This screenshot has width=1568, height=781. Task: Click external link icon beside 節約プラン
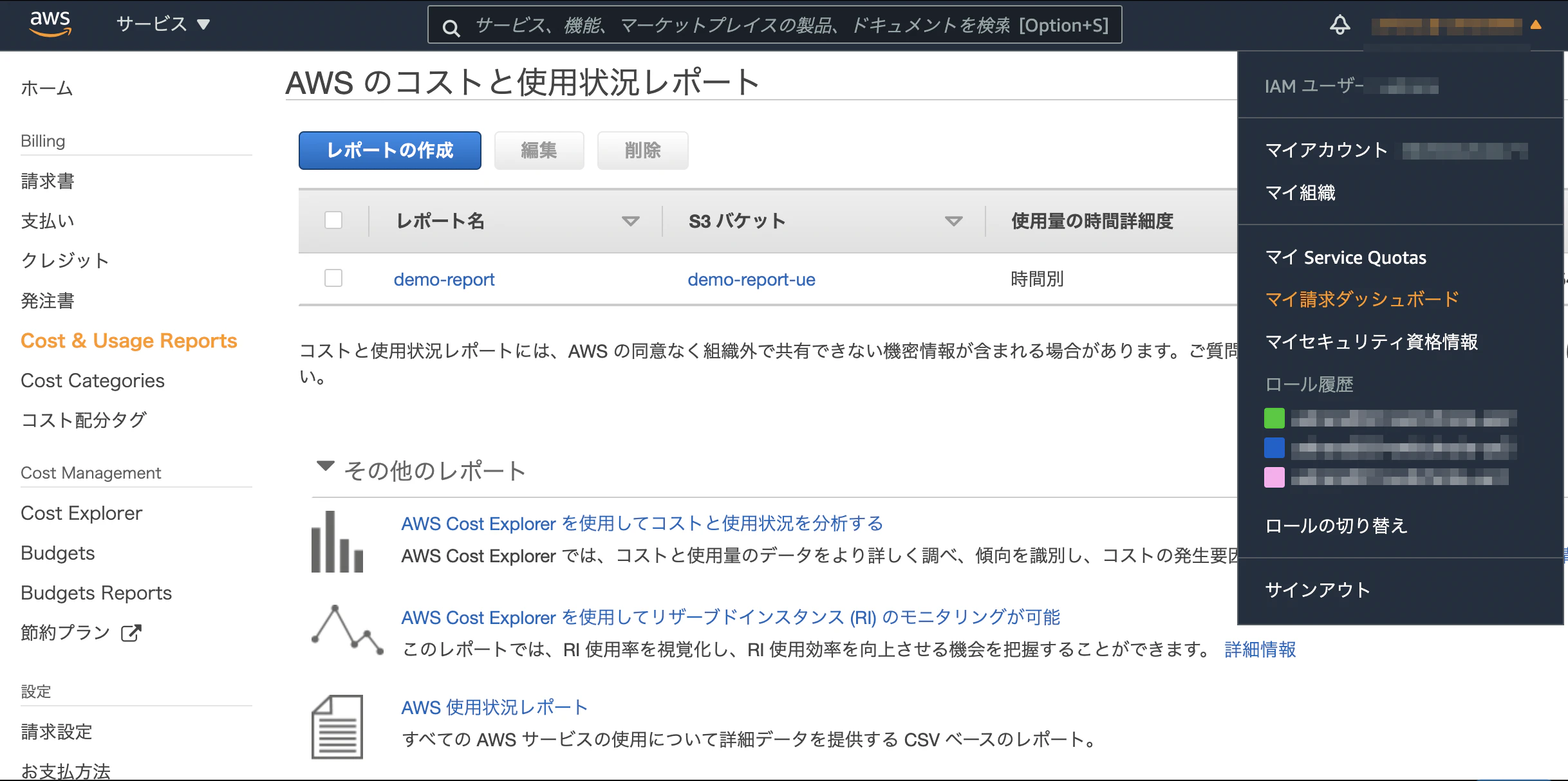click(131, 633)
